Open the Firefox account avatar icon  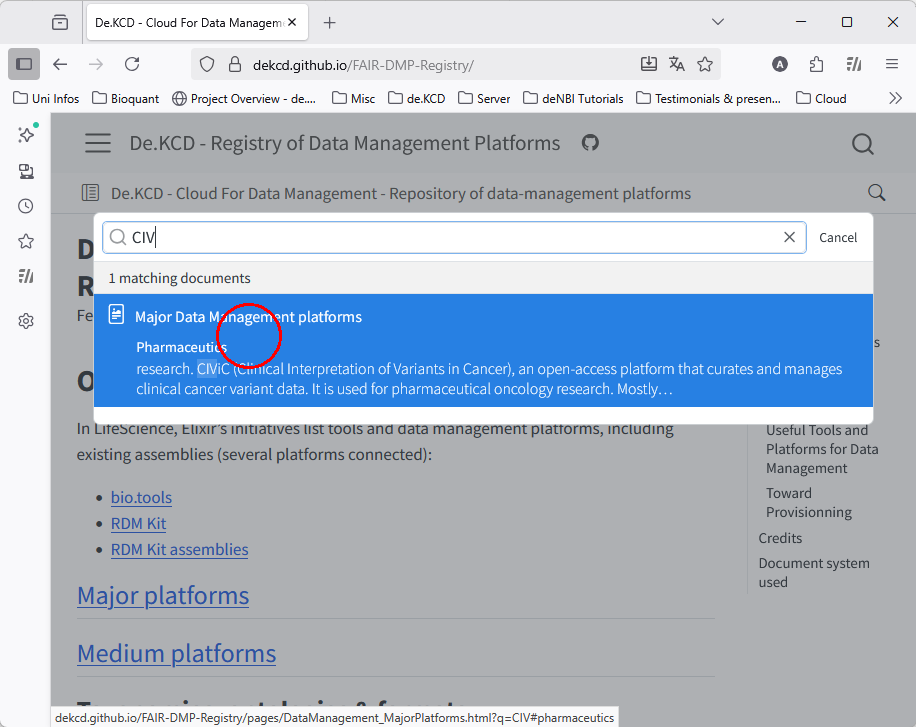(x=779, y=64)
